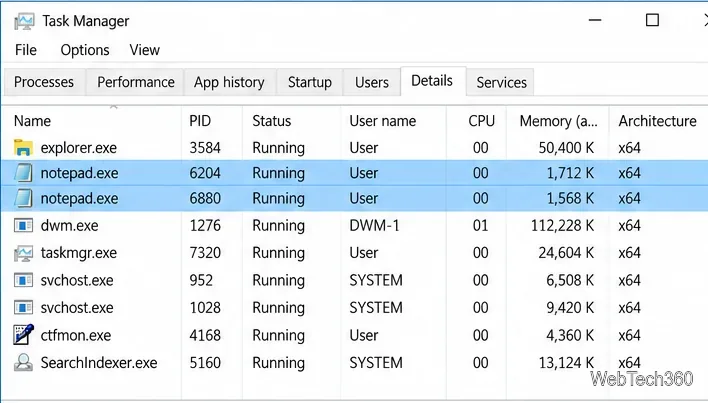Click the taskmgr.exe process icon

pyautogui.click(x=23, y=253)
